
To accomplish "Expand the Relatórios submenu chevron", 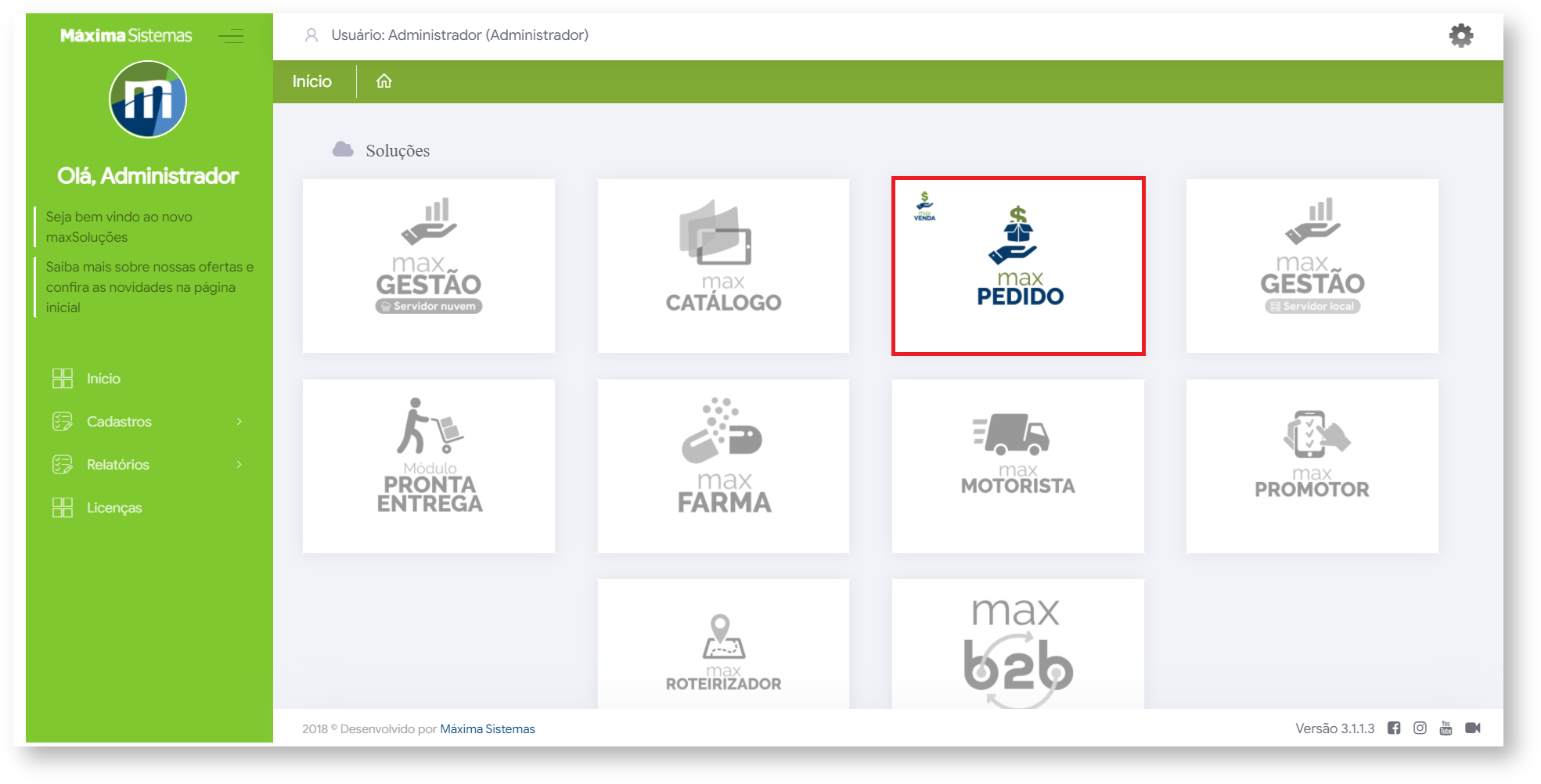I will [x=239, y=465].
